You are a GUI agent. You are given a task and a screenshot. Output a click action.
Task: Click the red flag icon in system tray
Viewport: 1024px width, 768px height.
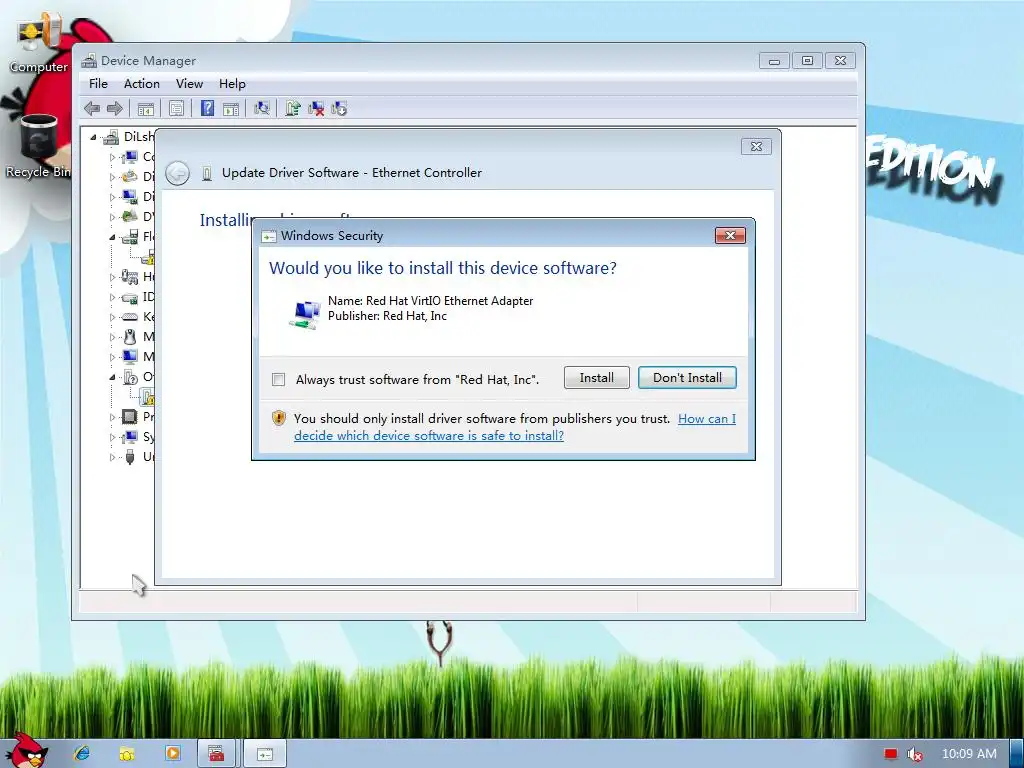pyautogui.click(x=891, y=754)
